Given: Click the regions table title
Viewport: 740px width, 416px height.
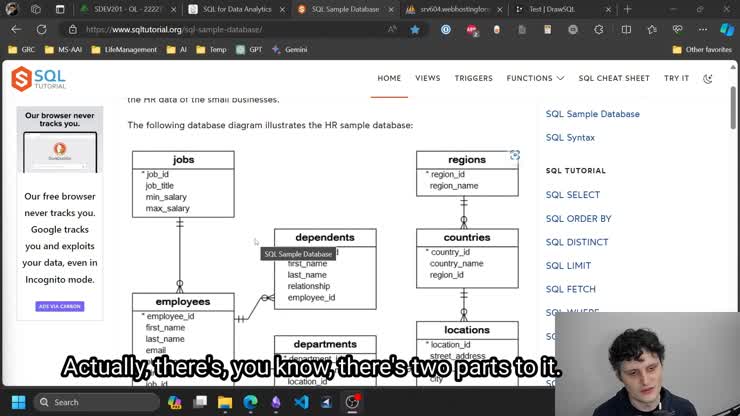Looking at the screenshot, I should click(467, 160).
